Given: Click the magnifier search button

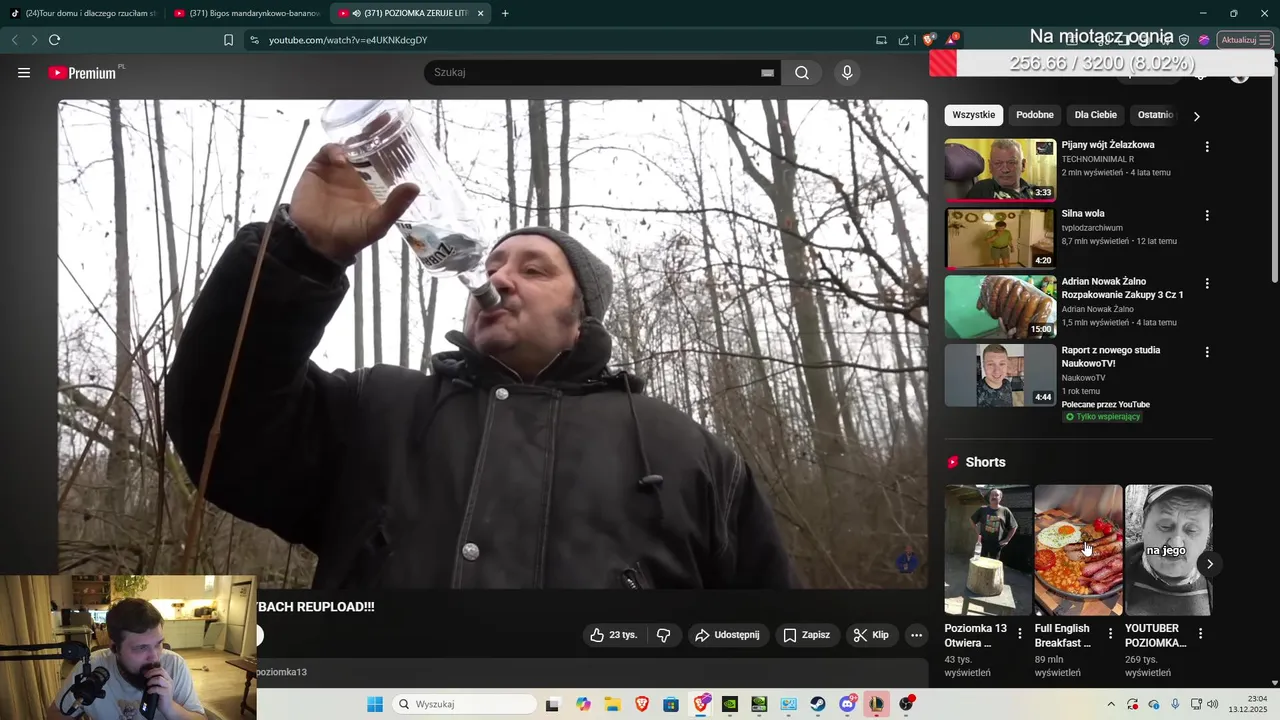Looking at the screenshot, I should [802, 73].
